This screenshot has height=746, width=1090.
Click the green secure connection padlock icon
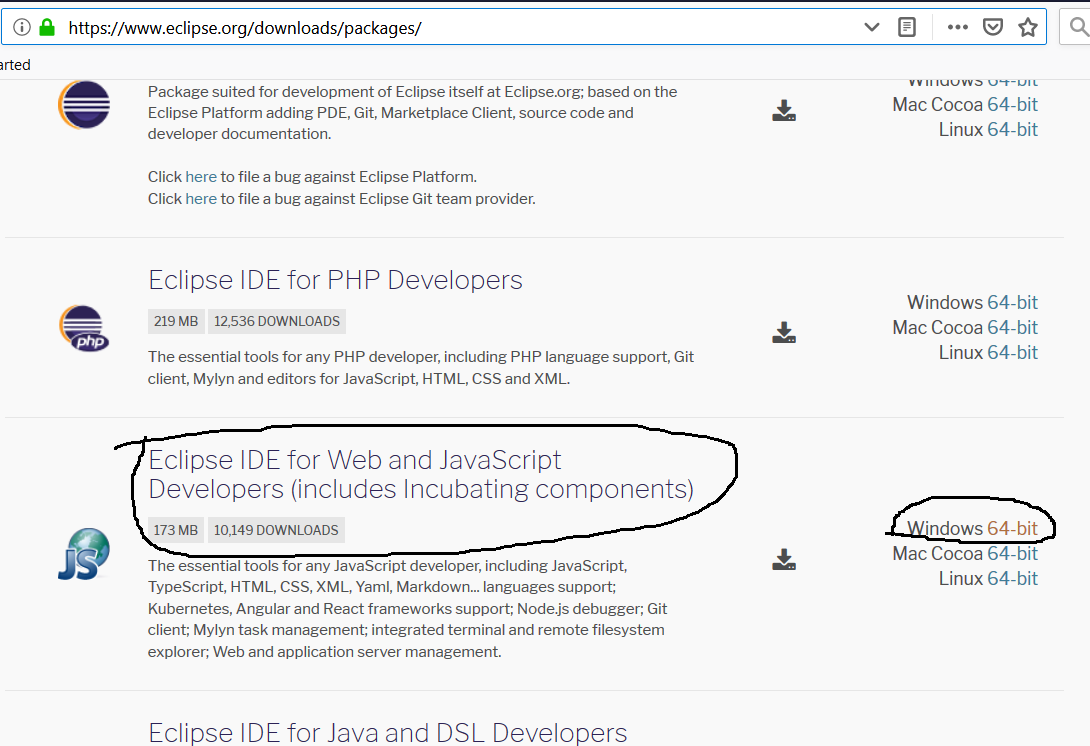[x=47, y=27]
